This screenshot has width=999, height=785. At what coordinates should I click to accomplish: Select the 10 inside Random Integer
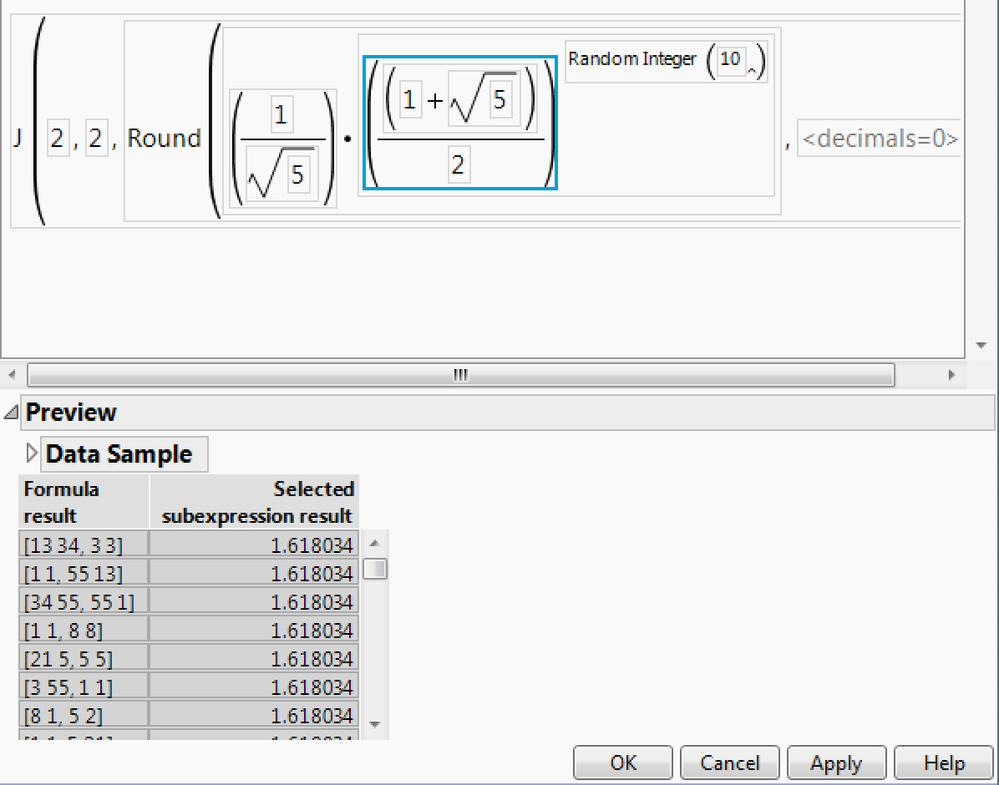coord(730,60)
